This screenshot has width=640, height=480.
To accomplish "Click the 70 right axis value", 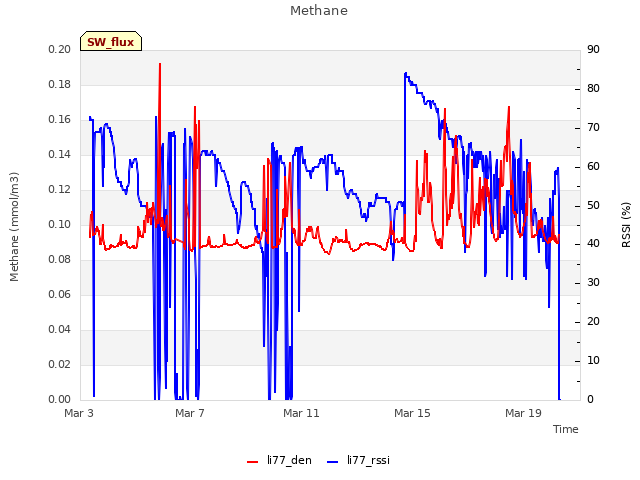I will [x=593, y=128].
